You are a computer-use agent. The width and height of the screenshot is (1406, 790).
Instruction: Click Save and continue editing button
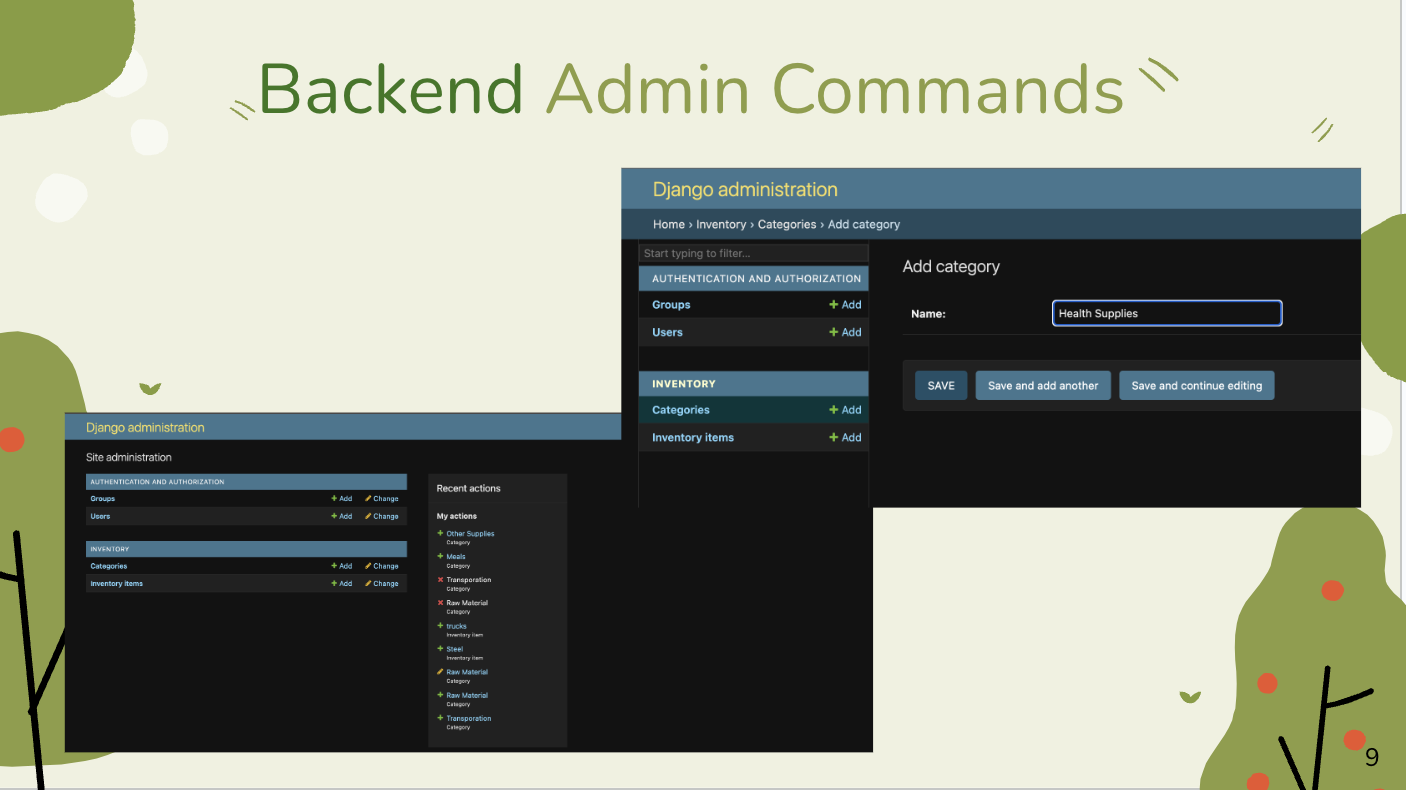tap(1197, 386)
